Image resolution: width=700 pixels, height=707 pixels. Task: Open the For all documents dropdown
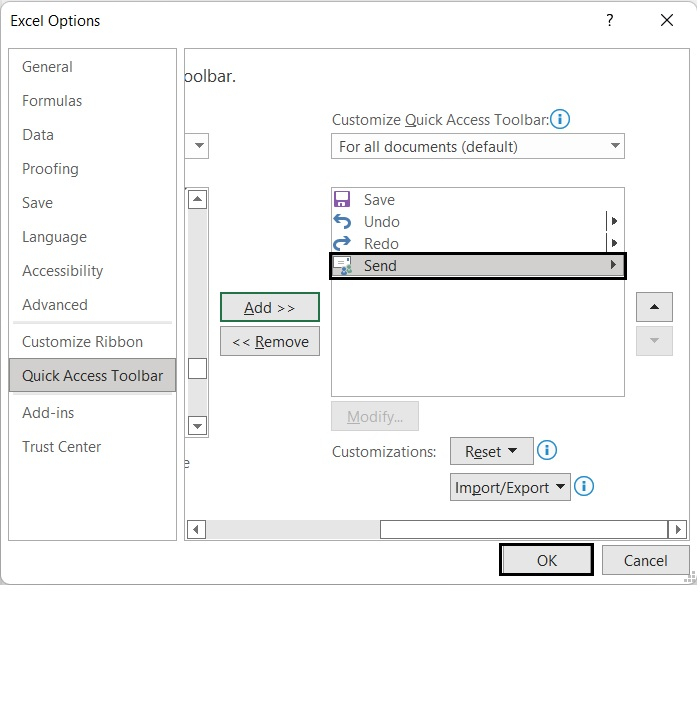click(x=478, y=147)
